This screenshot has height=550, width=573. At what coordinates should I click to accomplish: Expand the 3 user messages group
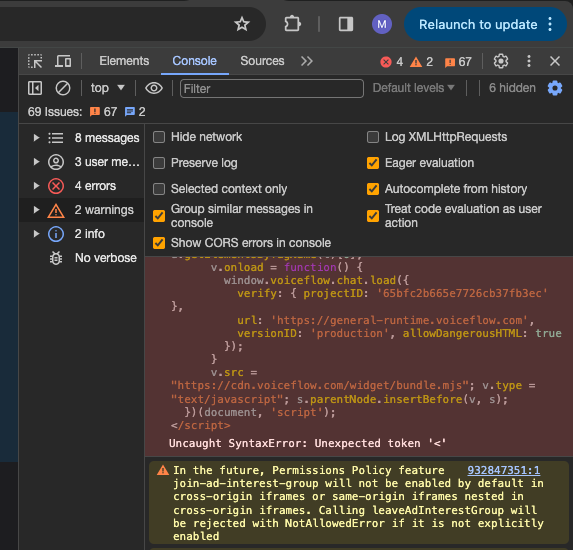pyautogui.click(x=36, y=162)
